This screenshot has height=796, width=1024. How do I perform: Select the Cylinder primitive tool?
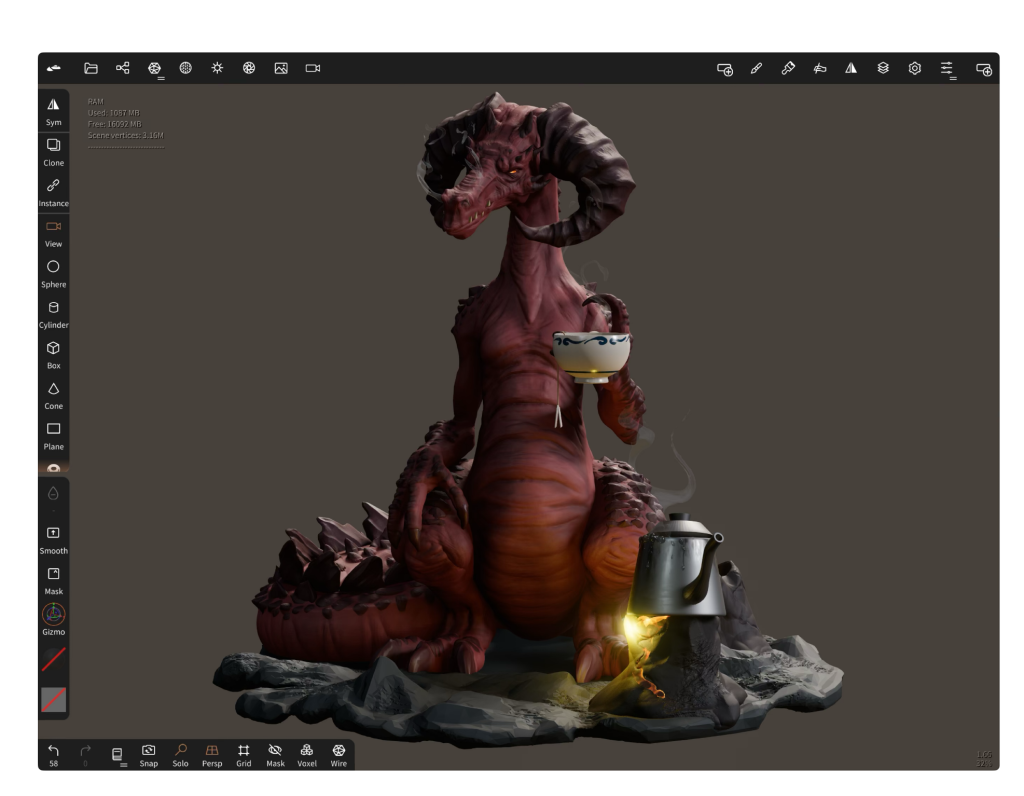click(x=53, y=313)
